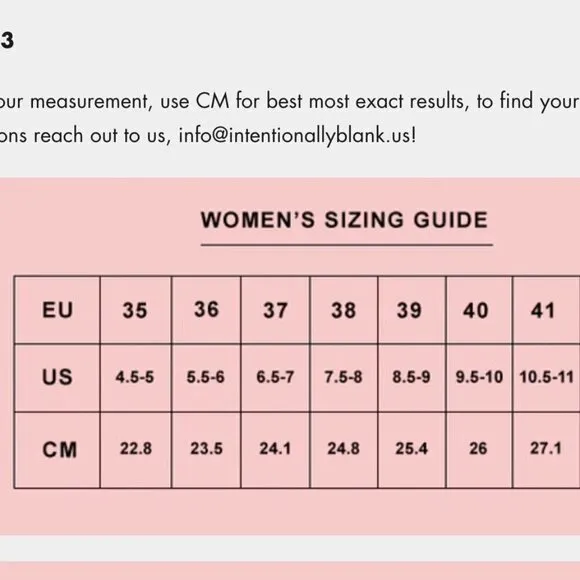Click the sizing chart image

(x=290, y=356)
